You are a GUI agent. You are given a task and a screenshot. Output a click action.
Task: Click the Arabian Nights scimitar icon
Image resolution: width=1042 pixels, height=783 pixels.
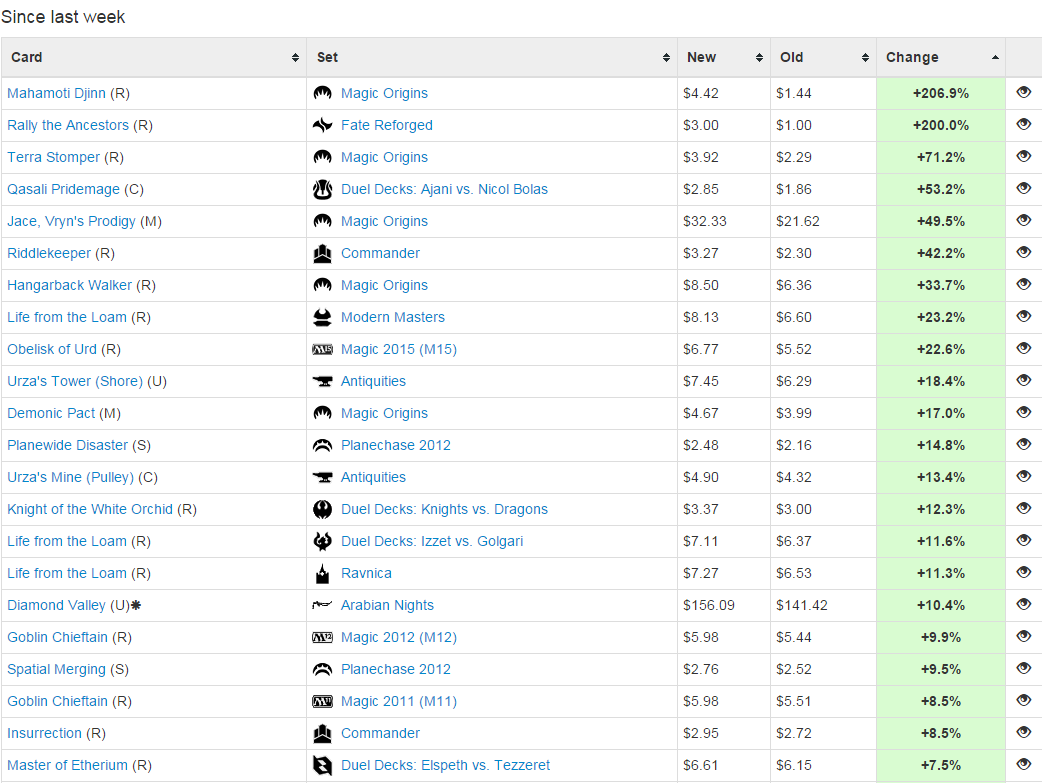pyautogui.click(x=322, y=605)
